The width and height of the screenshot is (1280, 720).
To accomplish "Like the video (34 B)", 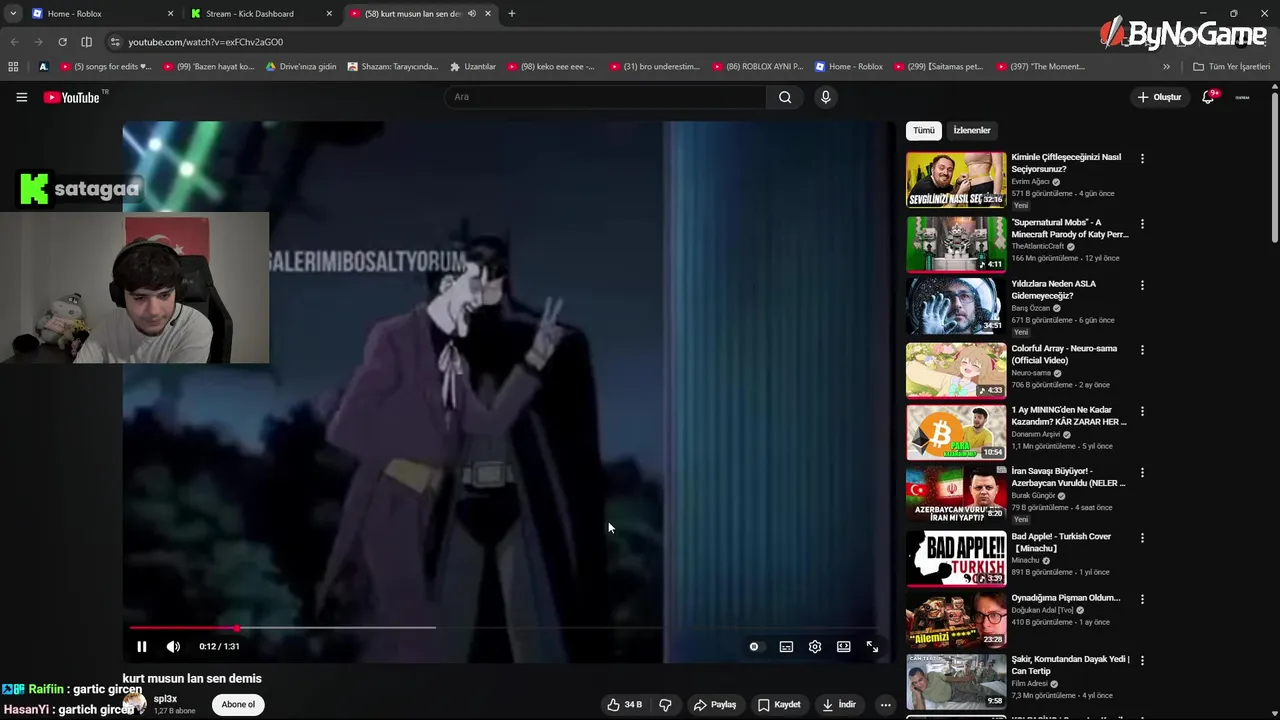I will pos(624,704).
